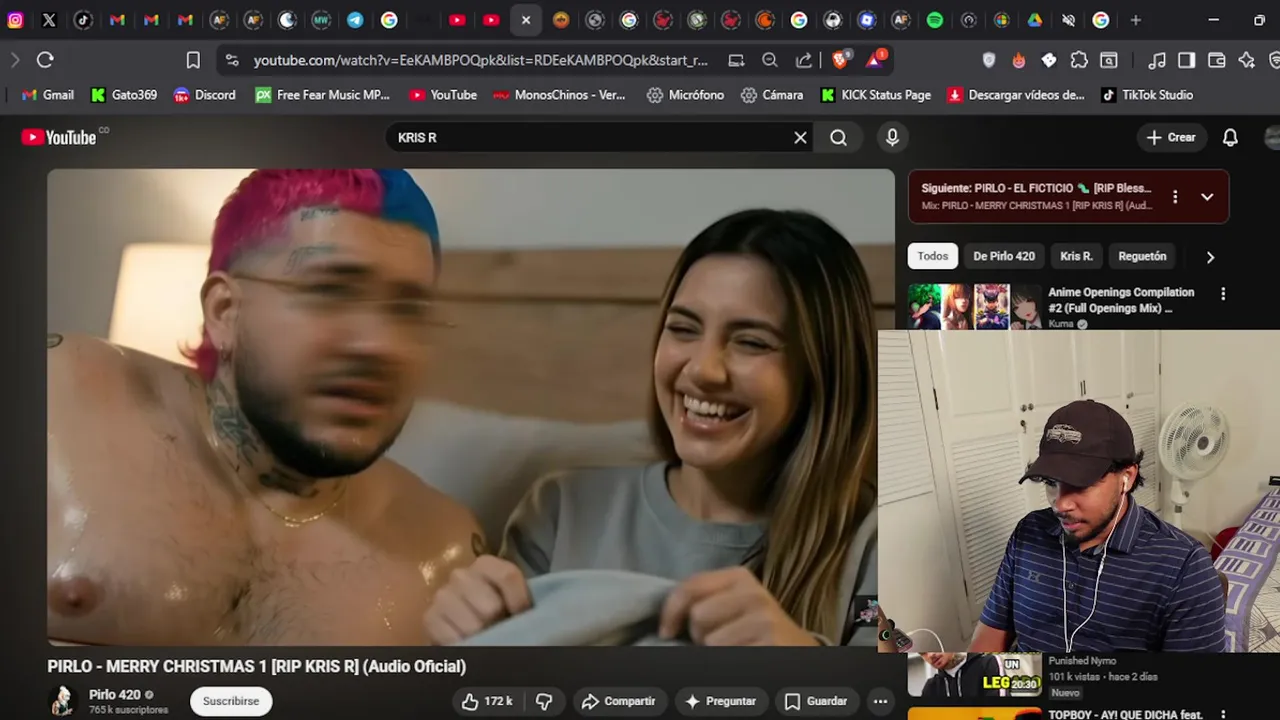The image size is (1280, 720).
Task: Click the Crear button
Action: coord(1171,138)
